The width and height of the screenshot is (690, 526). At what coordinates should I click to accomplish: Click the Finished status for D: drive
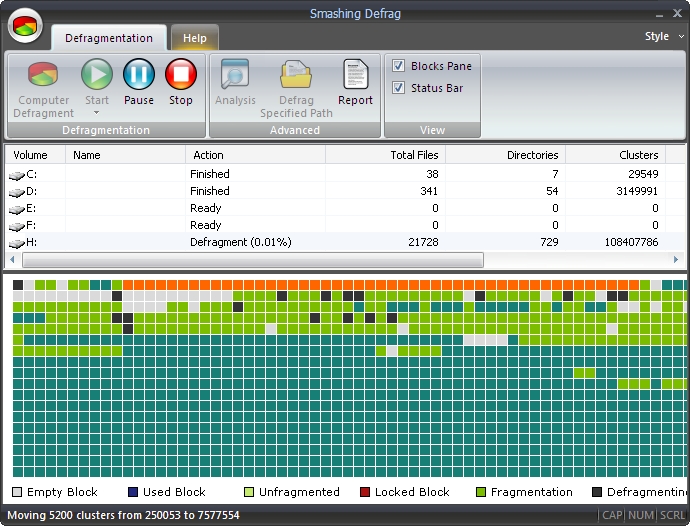(x=210, y=191)
